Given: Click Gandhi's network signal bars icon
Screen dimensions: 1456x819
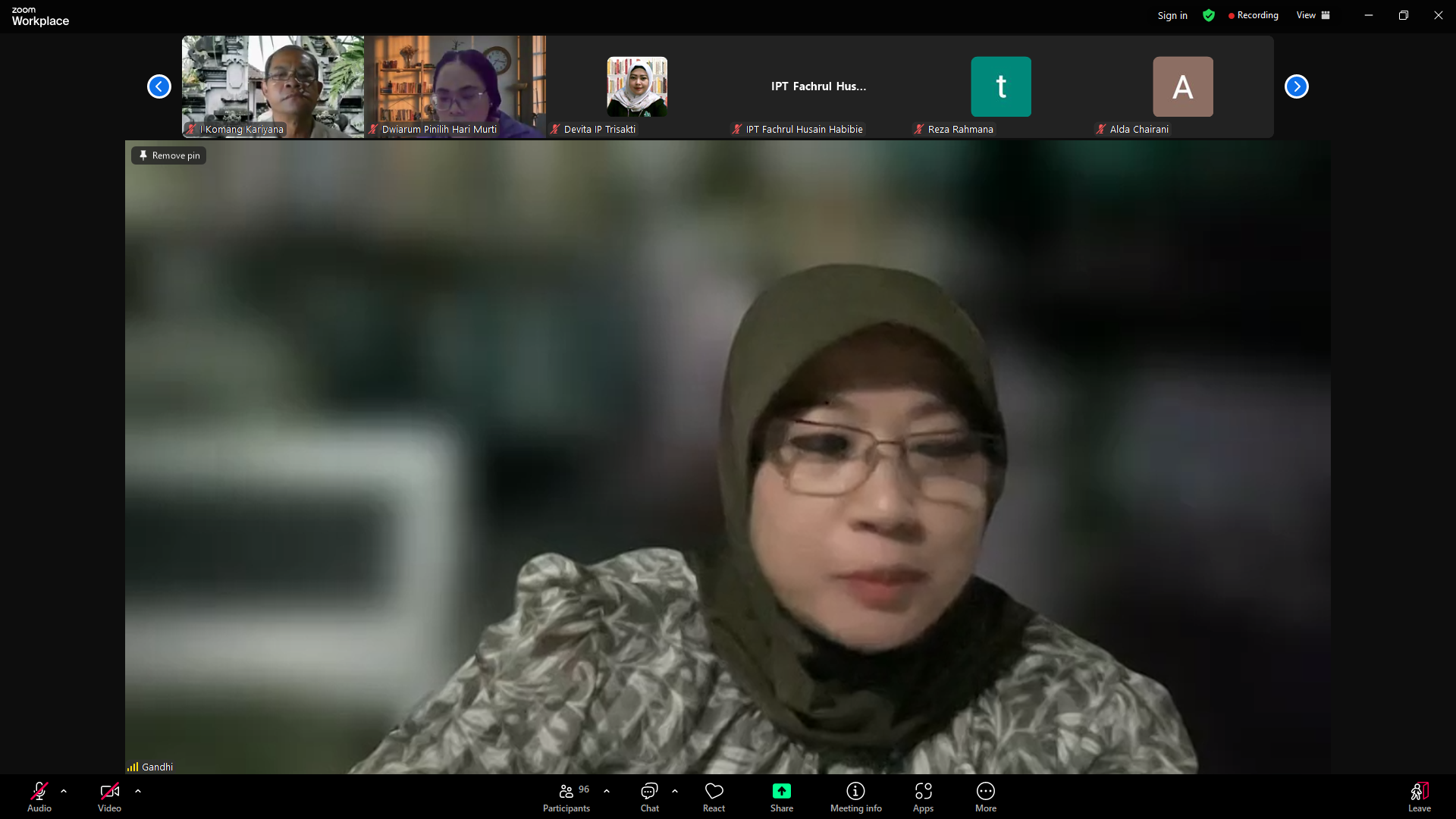Looking at the screenshot, I should pyautogui.click(x=133, y=767).
